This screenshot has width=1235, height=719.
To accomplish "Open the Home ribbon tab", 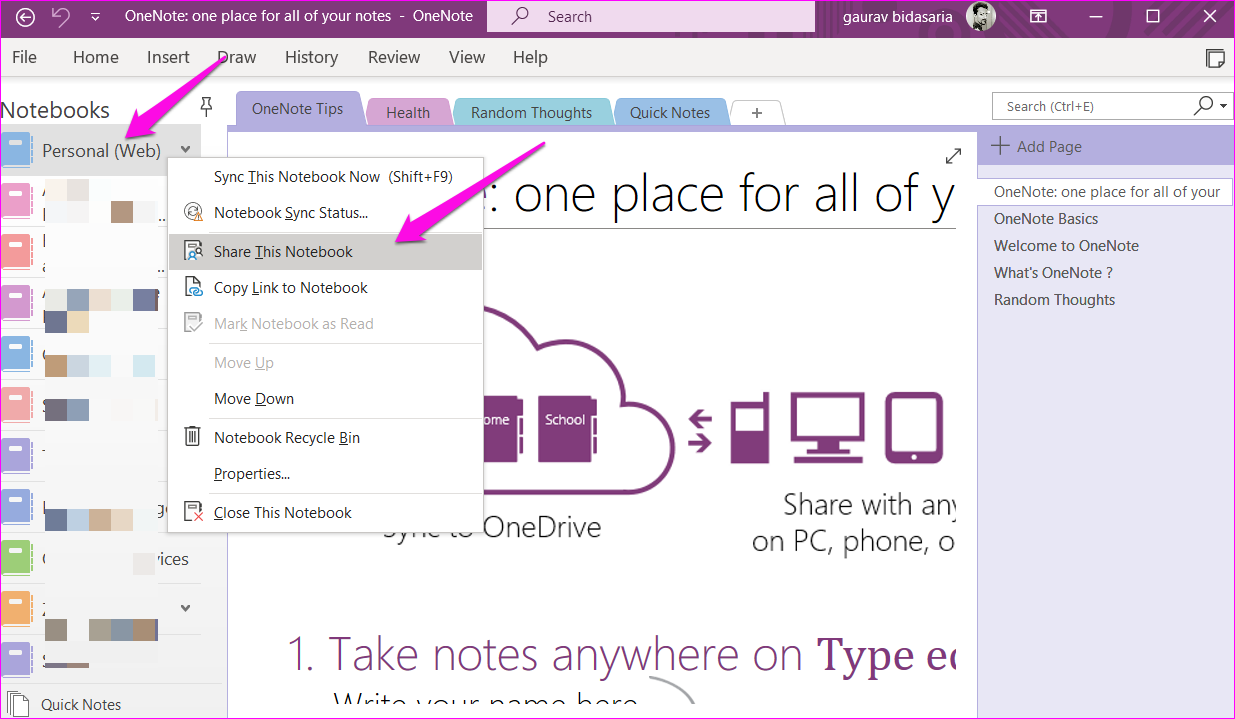I will click(x=96, y=57).
